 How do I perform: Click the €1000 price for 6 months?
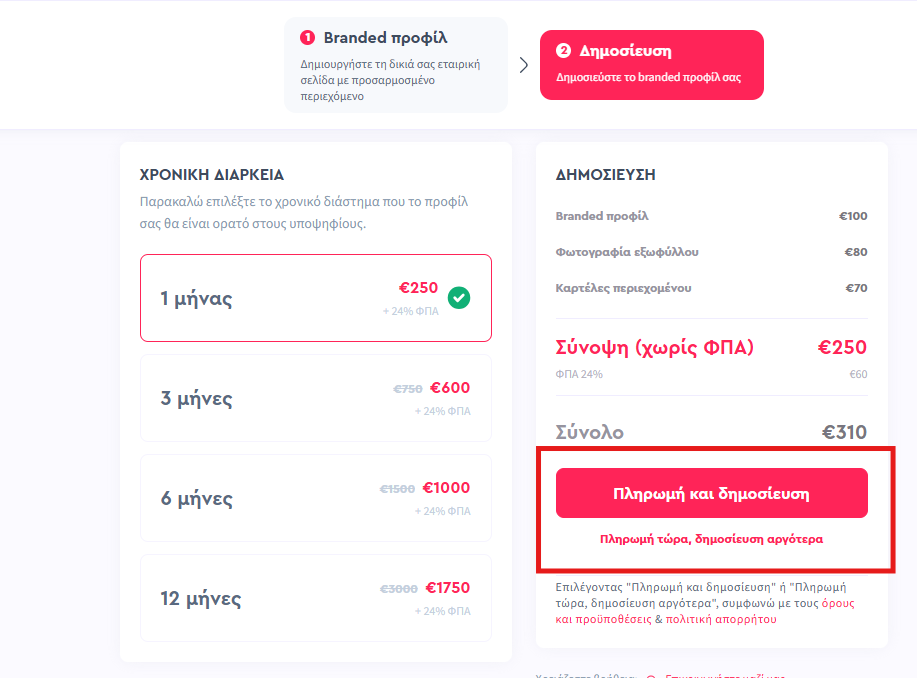click(446, 488)
